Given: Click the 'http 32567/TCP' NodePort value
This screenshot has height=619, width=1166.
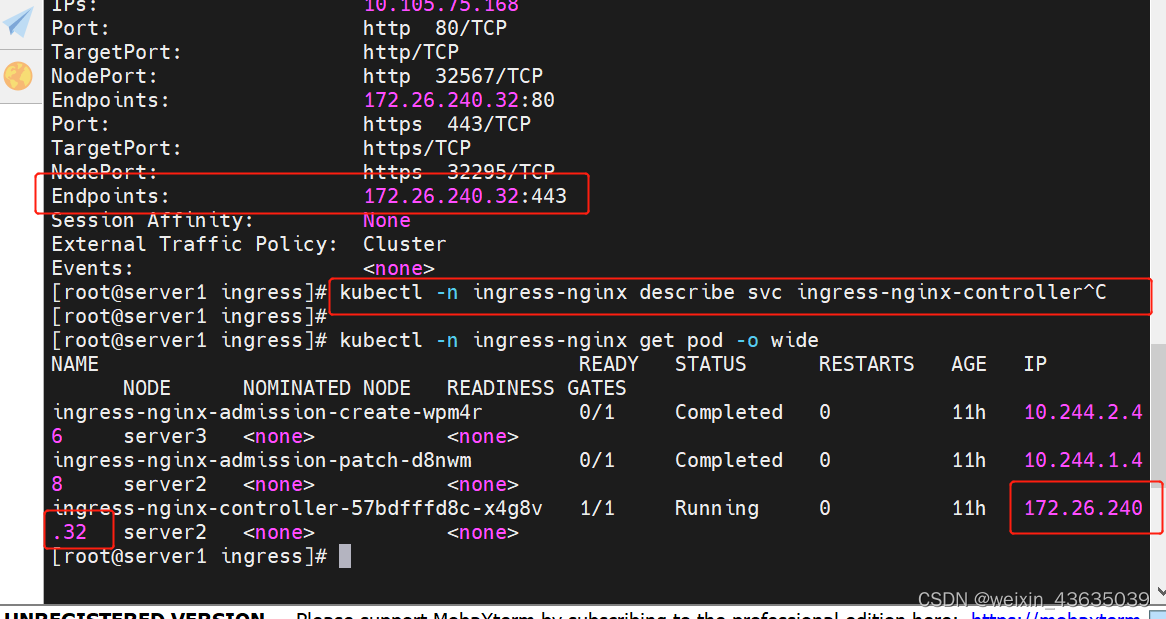Looking at the screenshot, I should (x=453, y=76).
